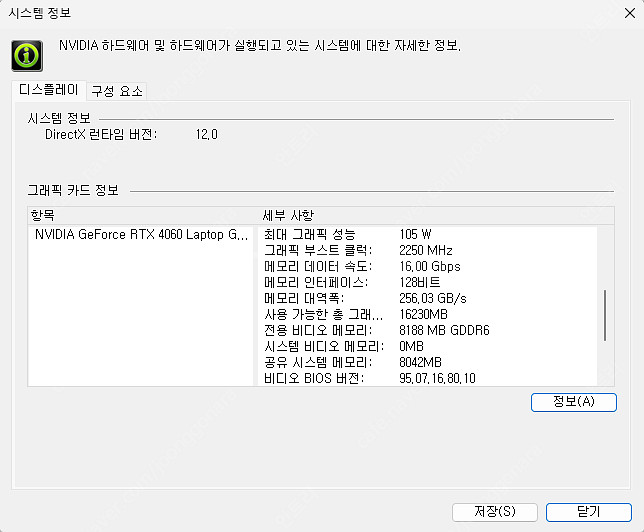Switch to the 디스플레이 tab
Image resolution: width=644 pixels, height=532 pixels.
(49, 90)
